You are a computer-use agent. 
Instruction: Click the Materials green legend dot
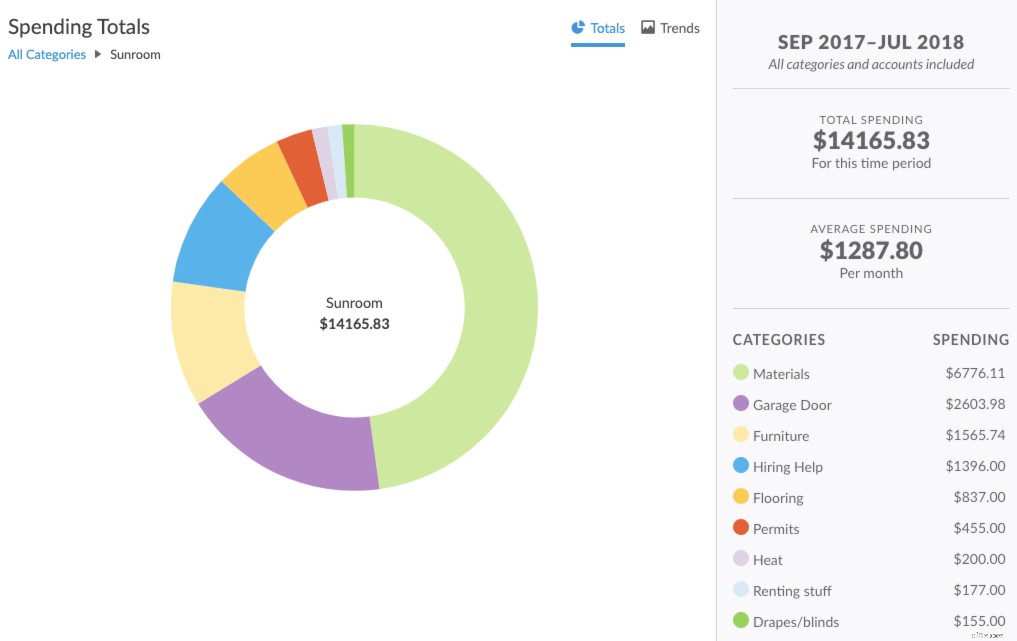click(741, 373)
